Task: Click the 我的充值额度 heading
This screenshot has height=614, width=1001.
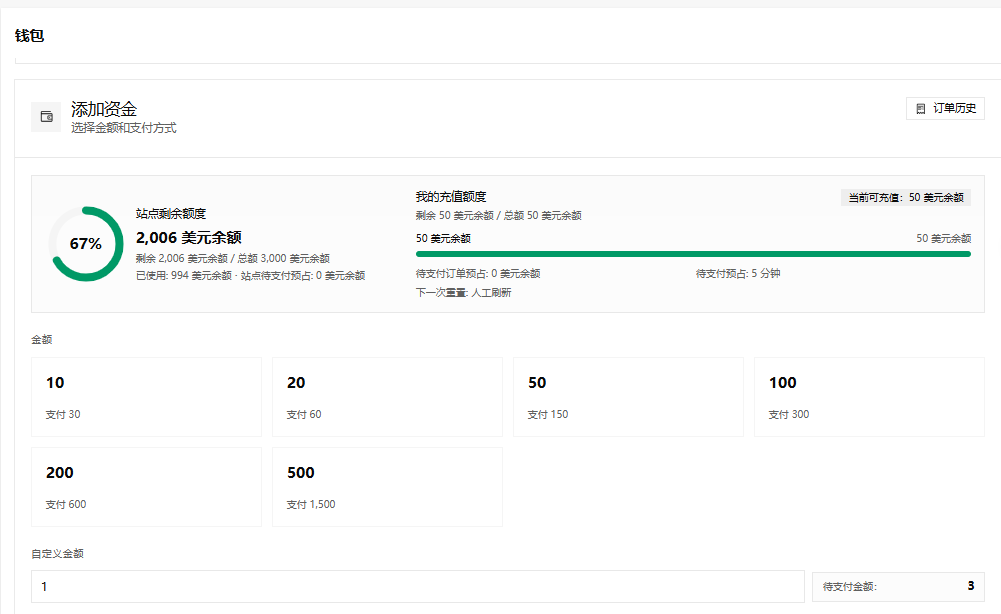Action: (x=451, y=197)
